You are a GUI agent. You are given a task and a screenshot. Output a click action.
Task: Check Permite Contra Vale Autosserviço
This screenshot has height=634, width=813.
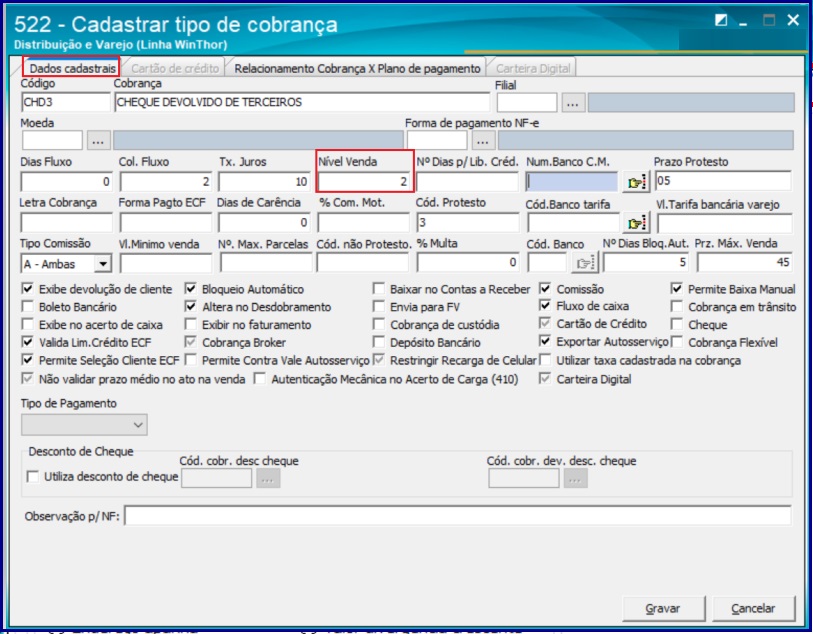pos(191,360)
